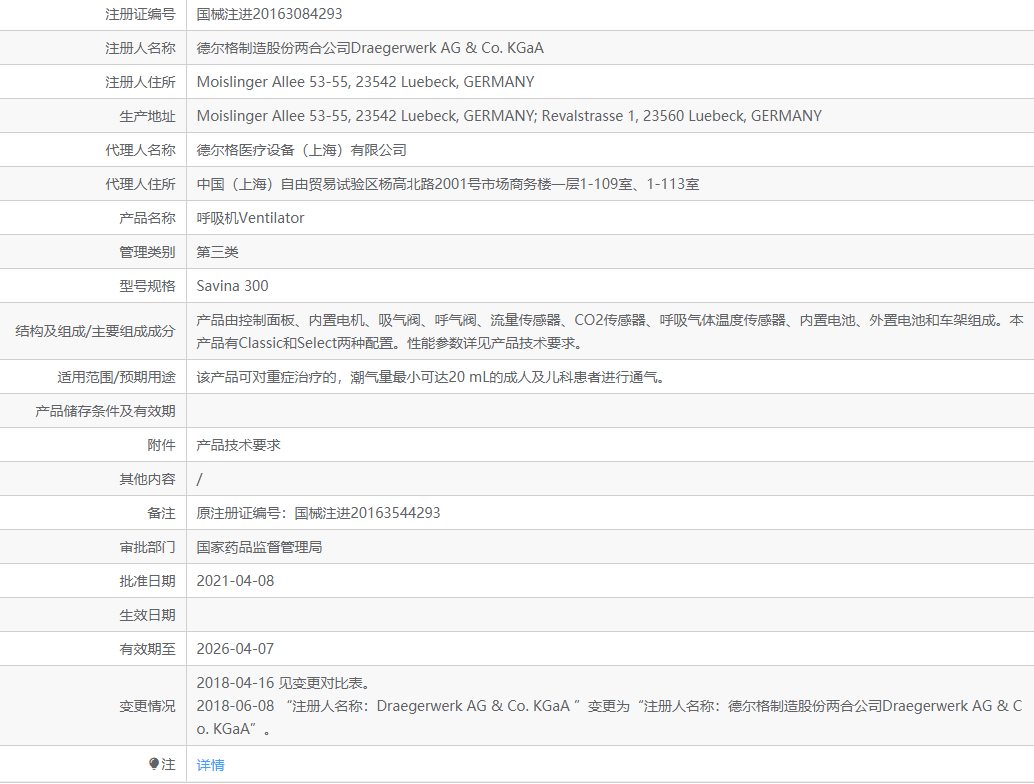Click expiry date 2026-04-07
The height and width of the screenshot is (784, 1034).
(235, 649)
